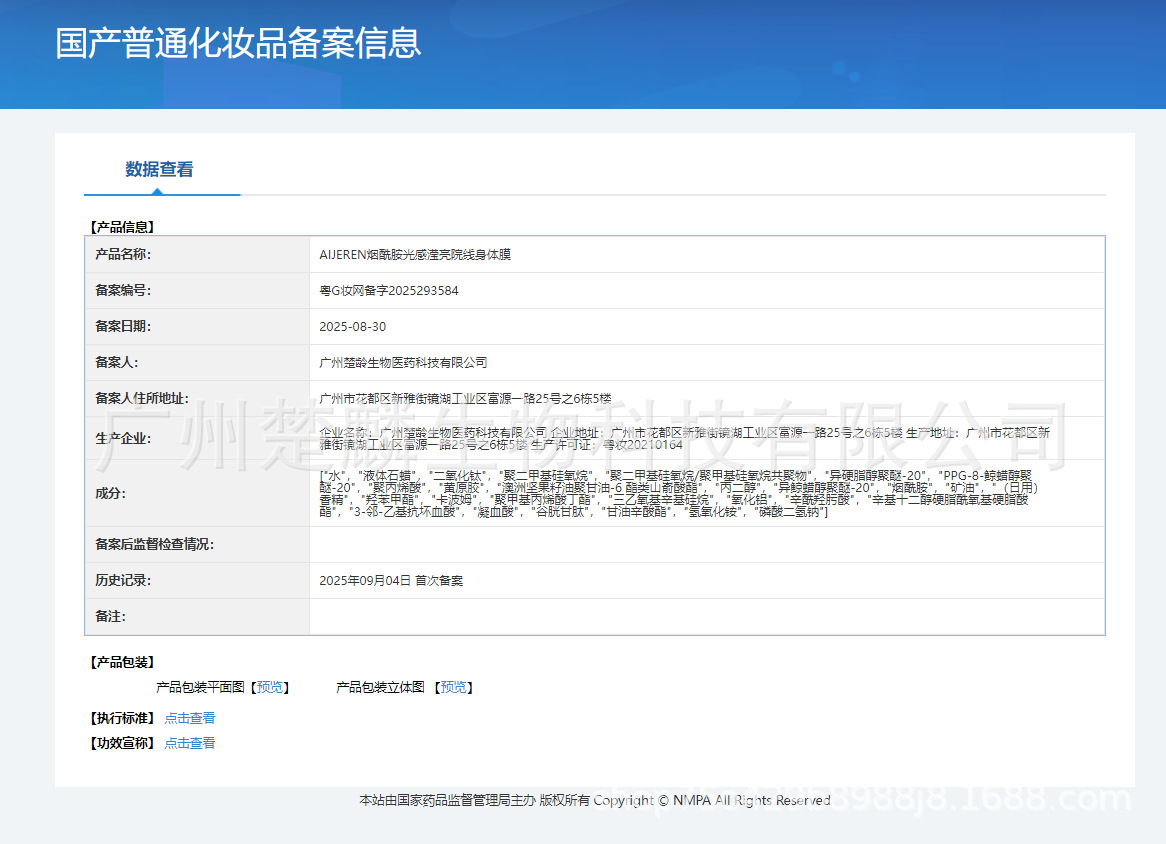Viewport: 1166px width, 844px height.
Task: Click the 历史记录 row label
Action: [x=123, y=581]
